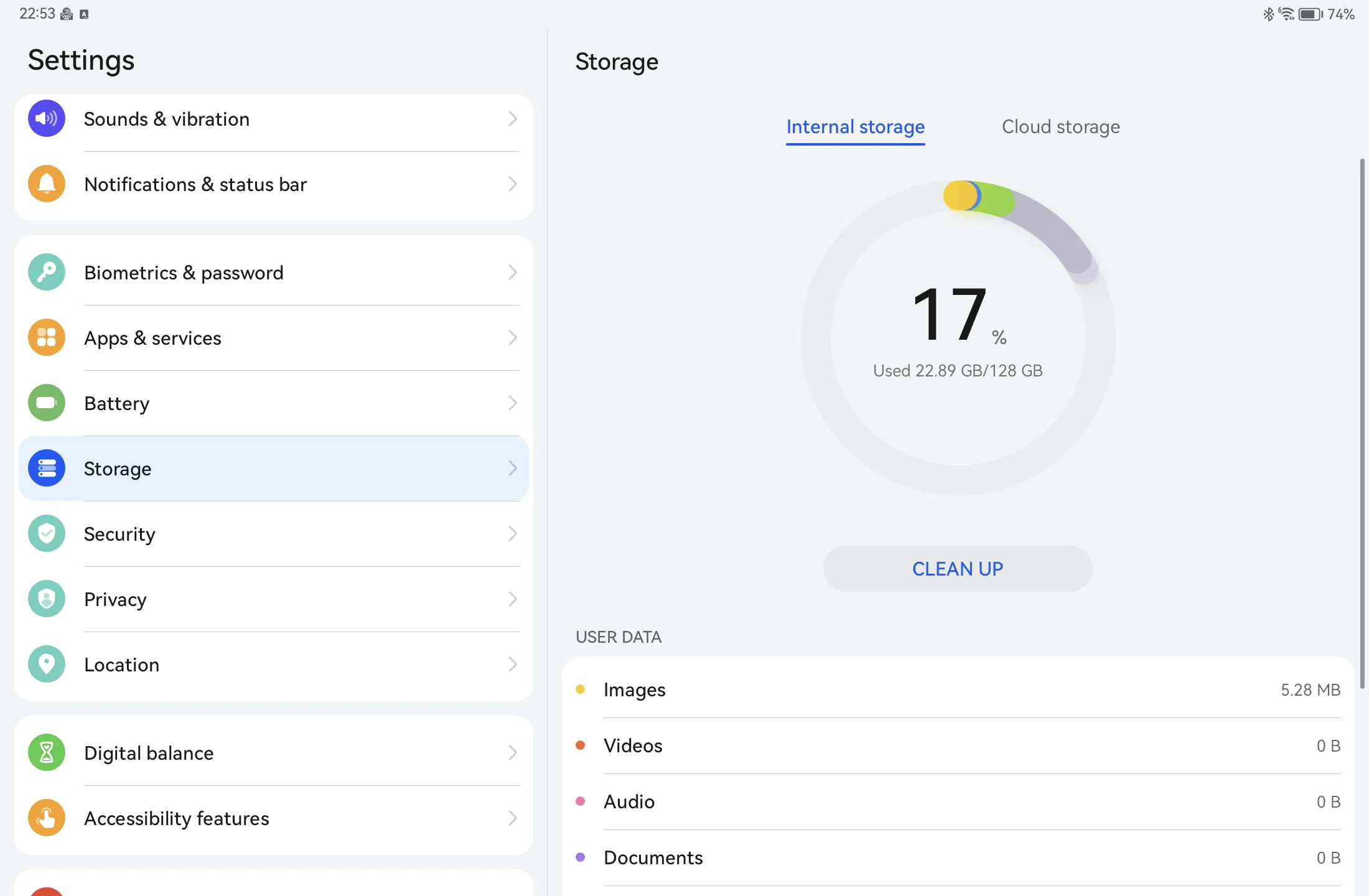Tap the Storage page heading
Image resolution: width=1369 pixels, height=896 pixels.
click(x=616, y=62)
